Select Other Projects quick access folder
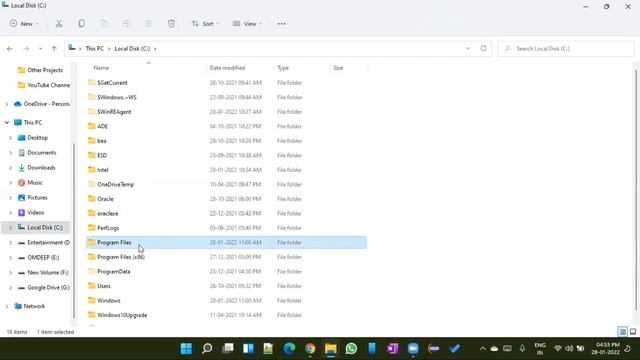The image size is (640, 360). pos(45,70)
